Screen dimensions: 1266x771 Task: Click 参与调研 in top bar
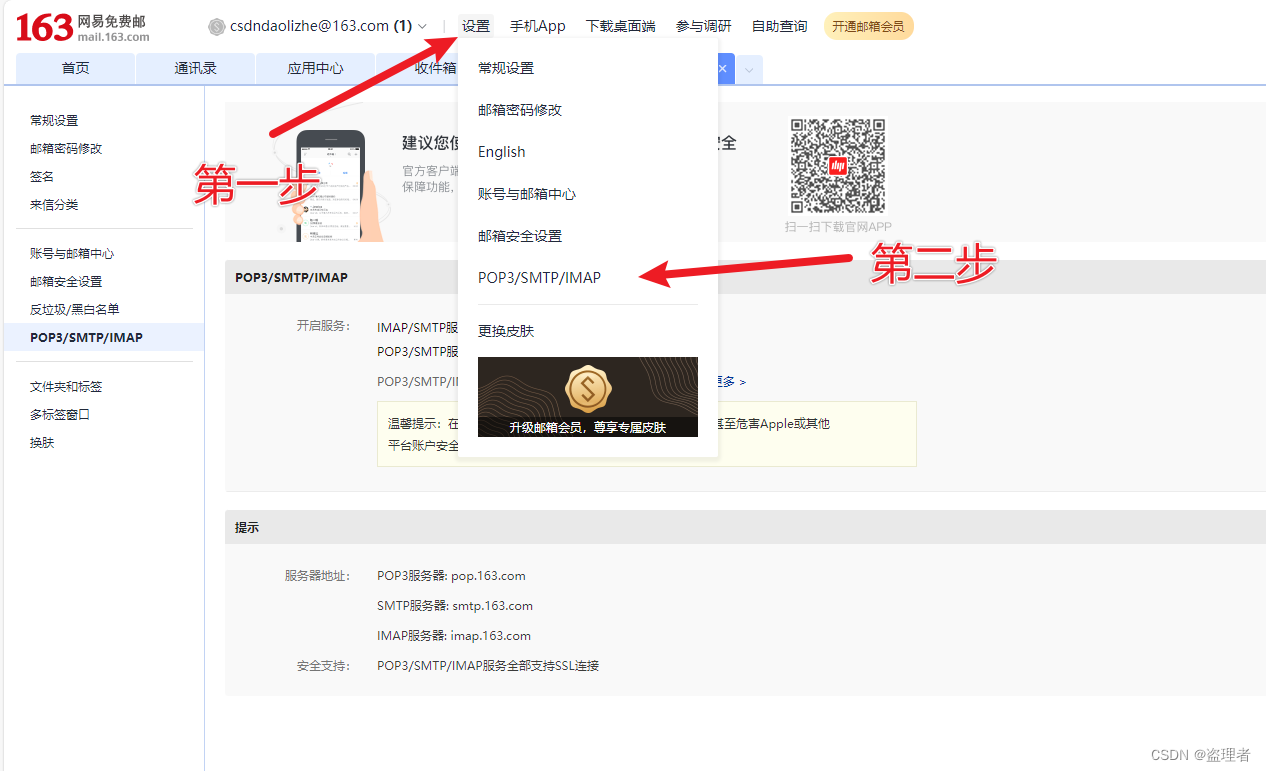[x=704, y=26]
